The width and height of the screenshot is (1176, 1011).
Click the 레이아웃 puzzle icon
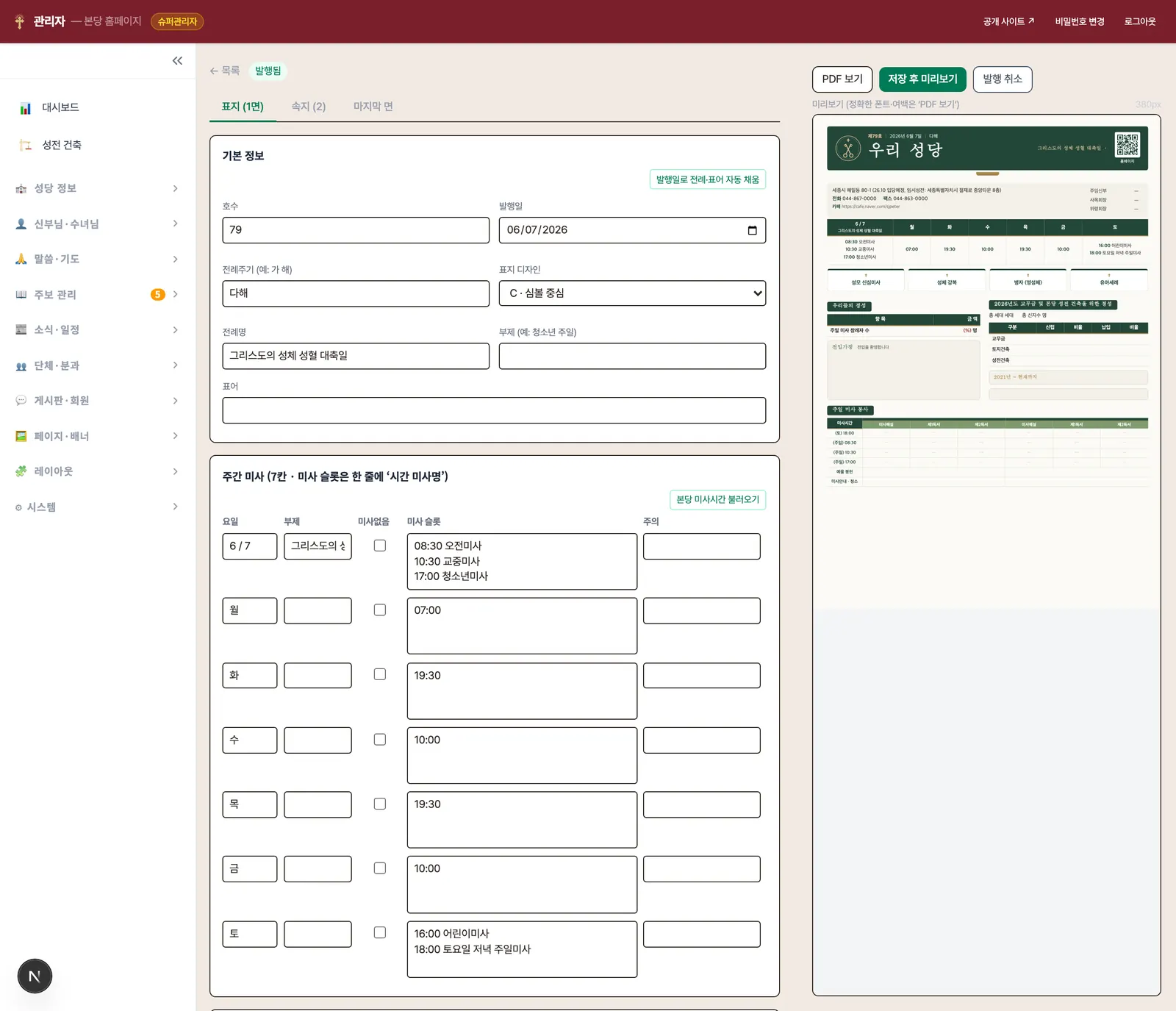tap(21, 471)
